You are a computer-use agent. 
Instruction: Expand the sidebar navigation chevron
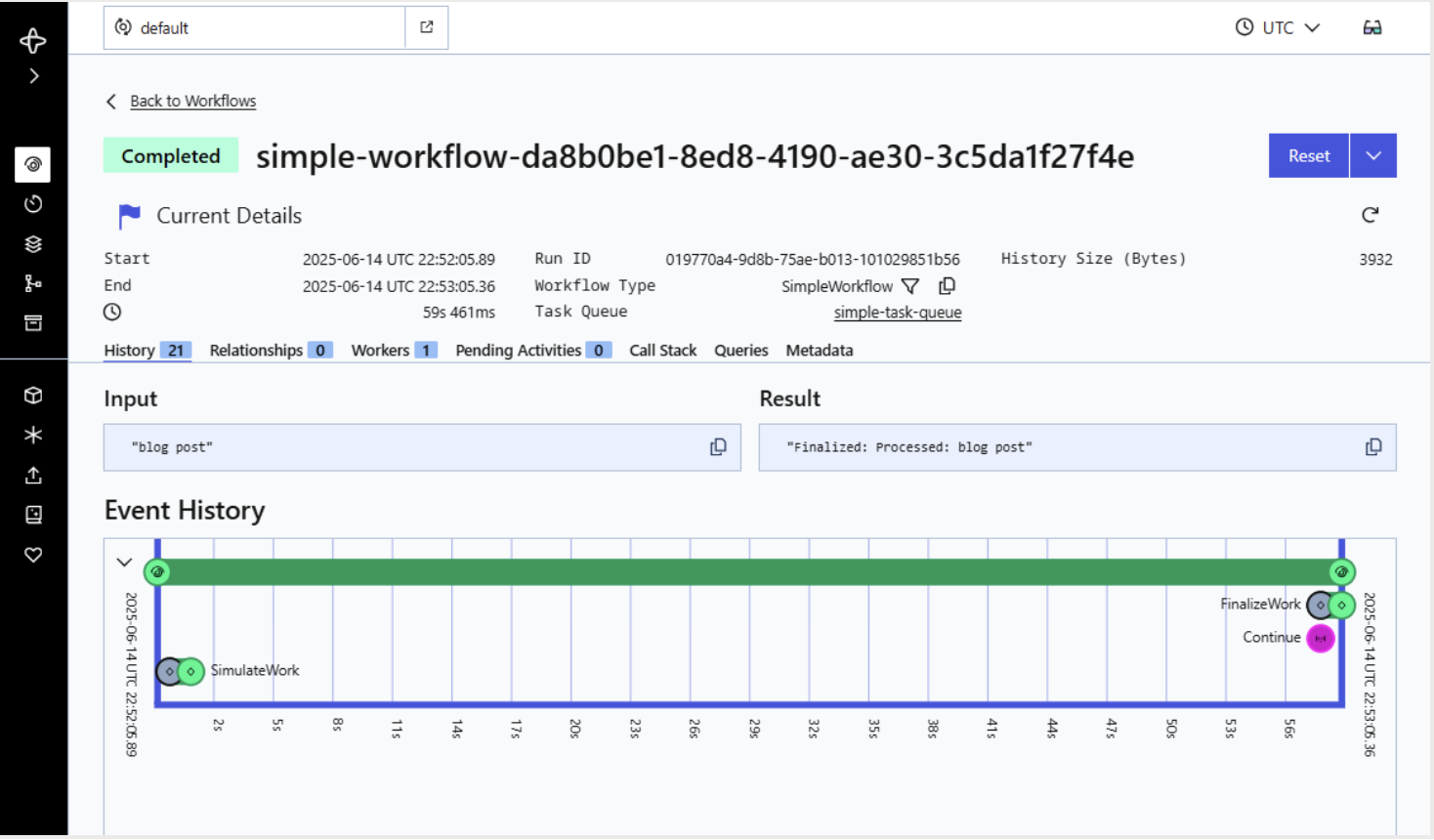click(34, 76)
